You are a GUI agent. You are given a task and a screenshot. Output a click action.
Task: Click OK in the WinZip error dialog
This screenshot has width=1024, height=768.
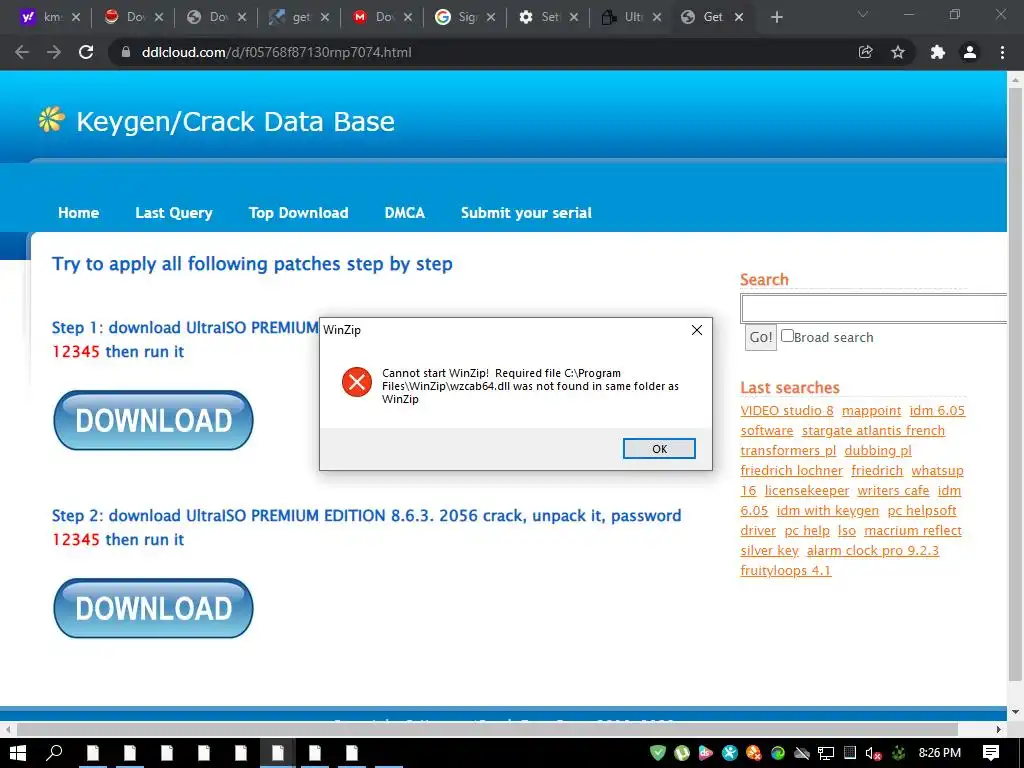(659, 449)
